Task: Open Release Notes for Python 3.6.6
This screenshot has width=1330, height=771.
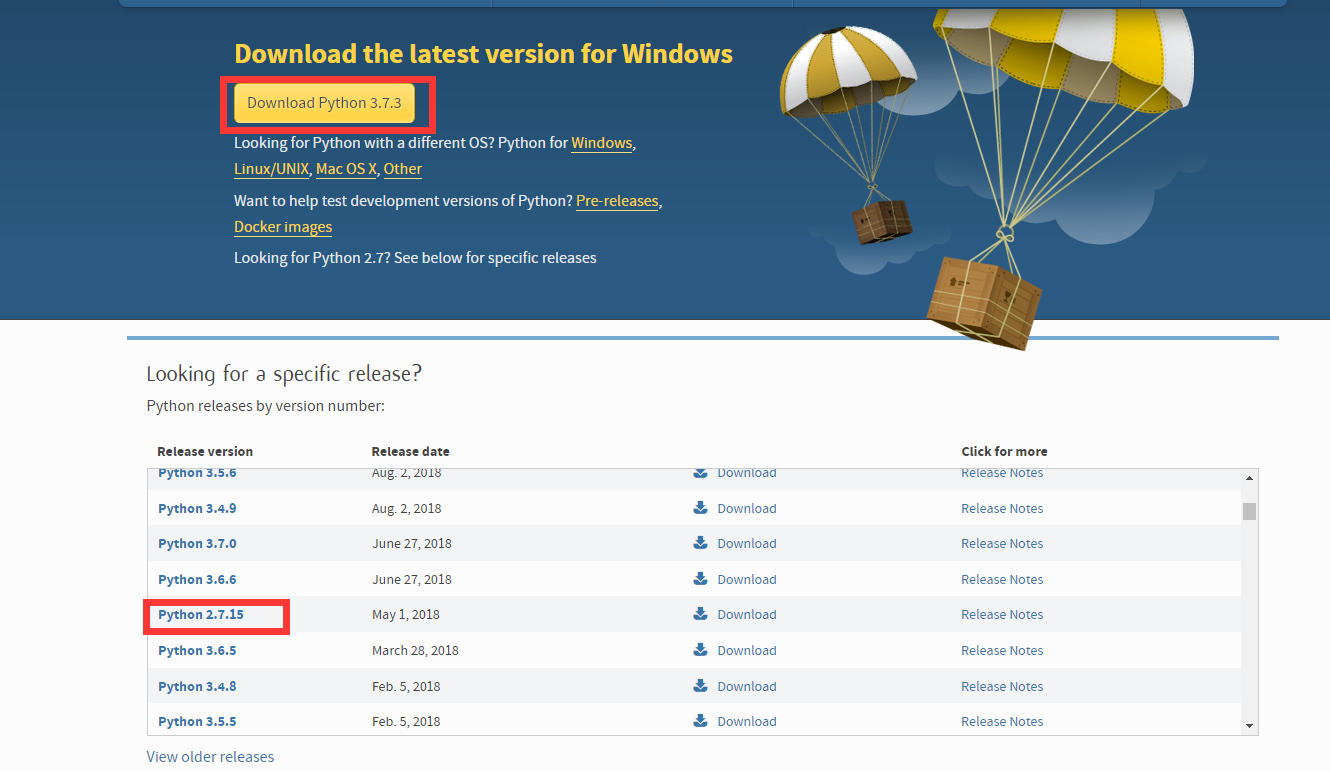Action: tap(1002, 579)
